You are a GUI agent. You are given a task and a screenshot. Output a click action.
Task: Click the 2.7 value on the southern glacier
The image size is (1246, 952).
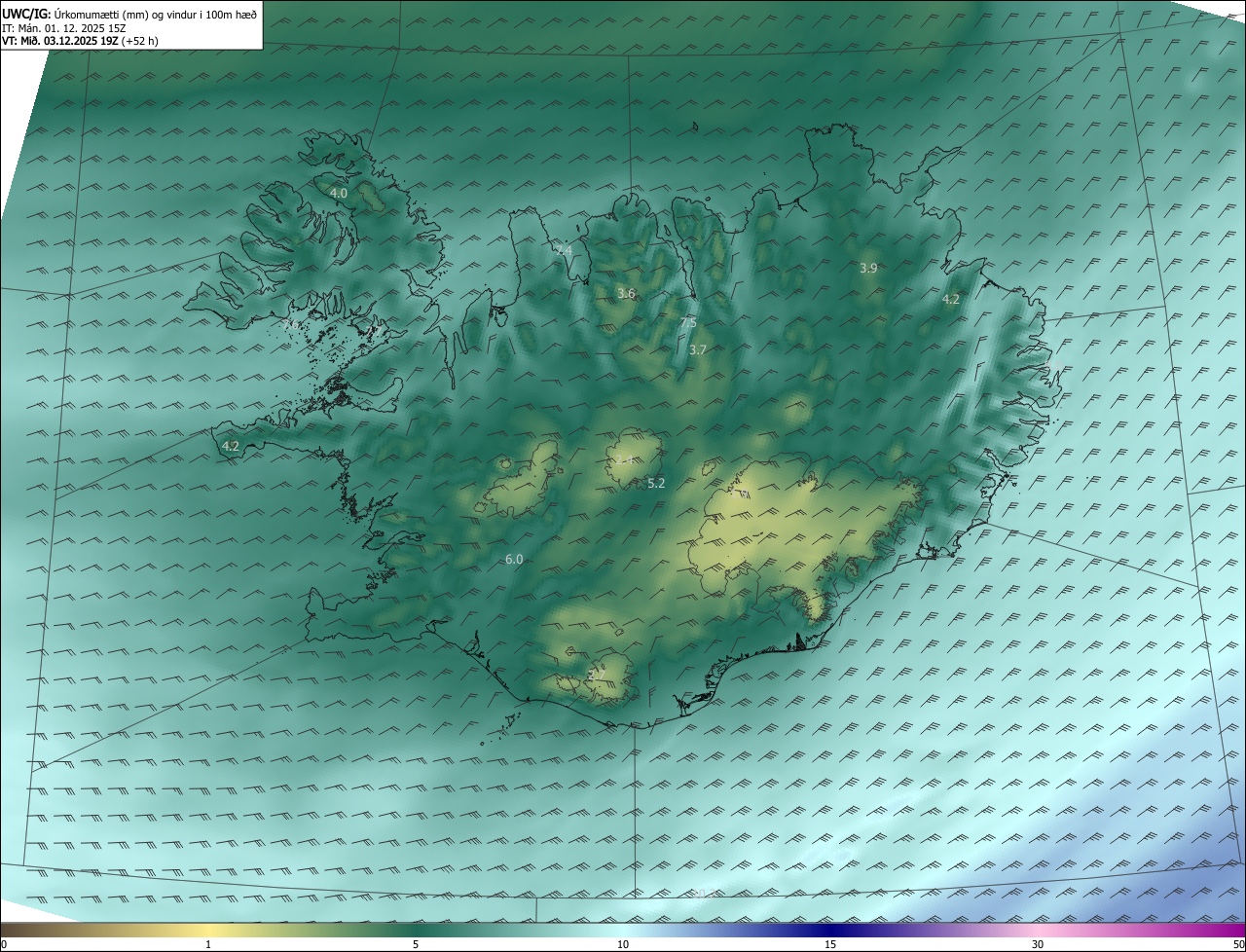[x=597, y=675]
